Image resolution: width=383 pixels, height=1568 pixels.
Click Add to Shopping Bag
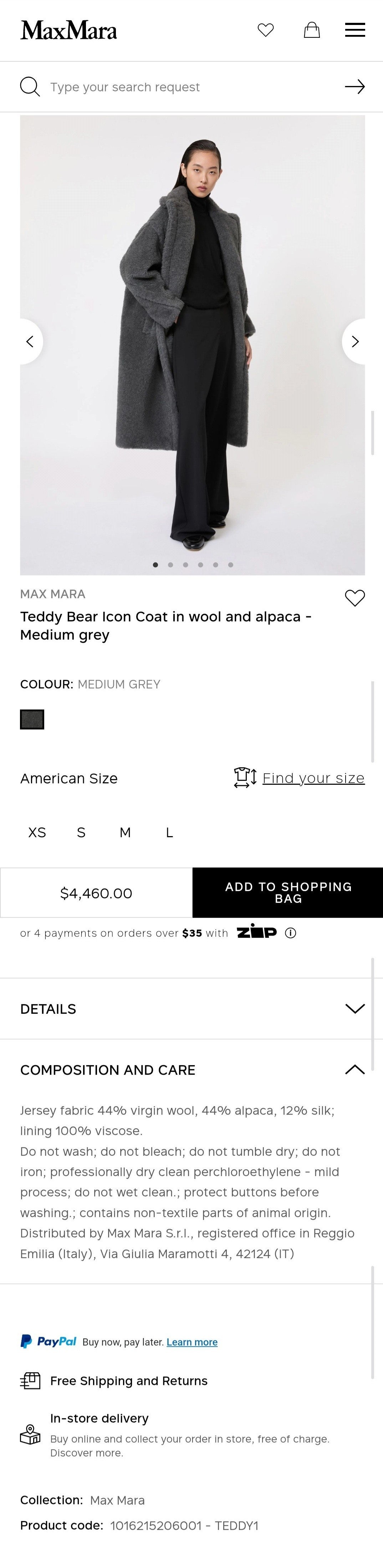coord(288,892)
